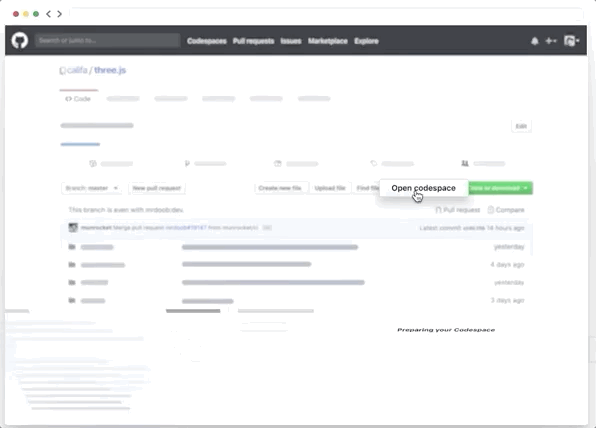Image resolution: width=596 pixels, height=428 pixels.
Task: Open the plus create-new dropdown
Action: pyautogui.click(x=551, y=41)
